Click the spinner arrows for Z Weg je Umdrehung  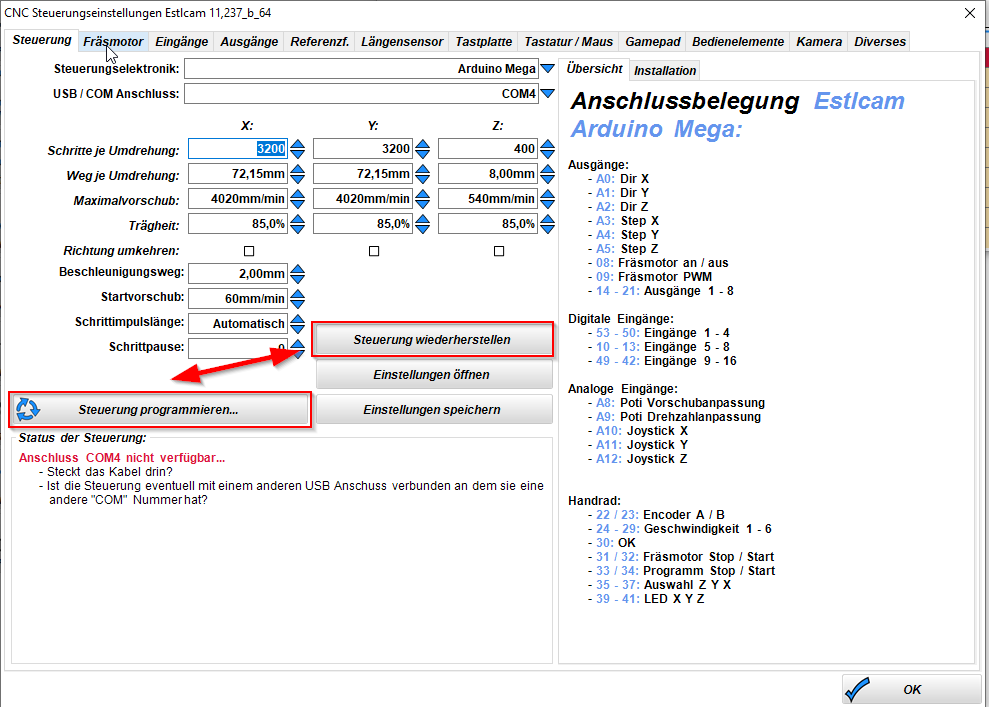[547, 173]
